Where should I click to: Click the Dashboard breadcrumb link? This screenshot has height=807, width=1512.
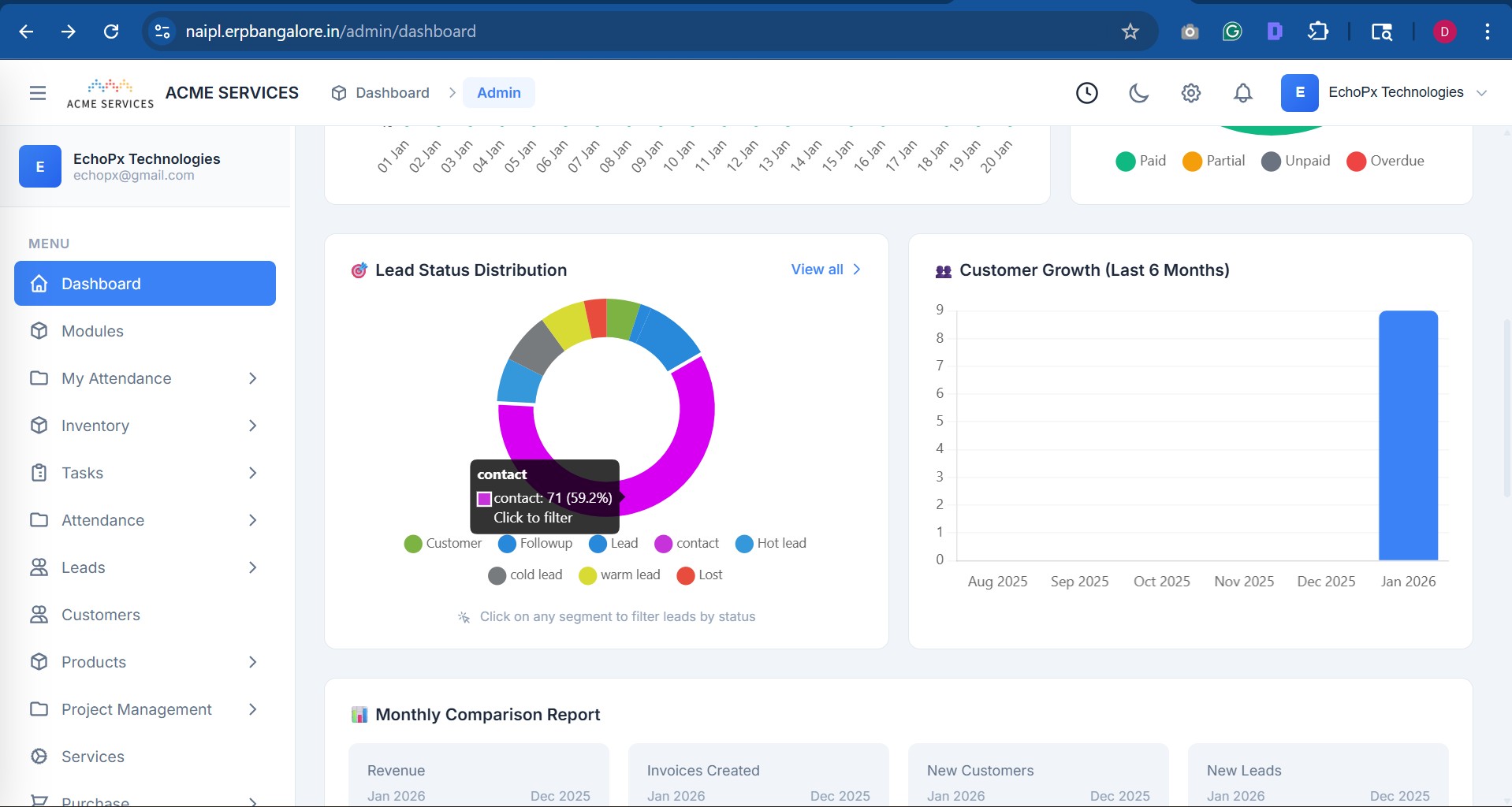click(392, 93)
